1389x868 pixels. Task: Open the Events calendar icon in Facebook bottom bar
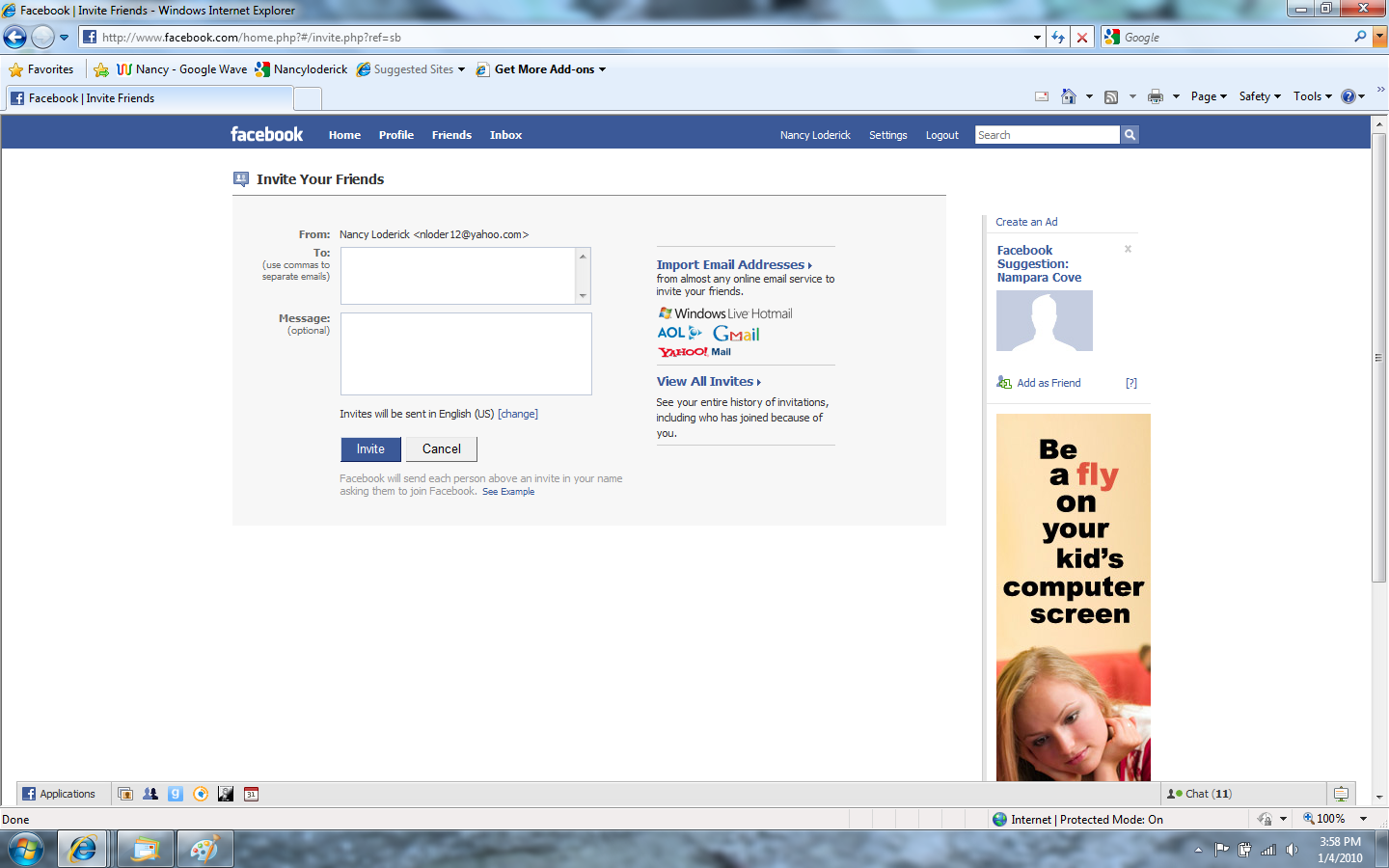(251, 794)
